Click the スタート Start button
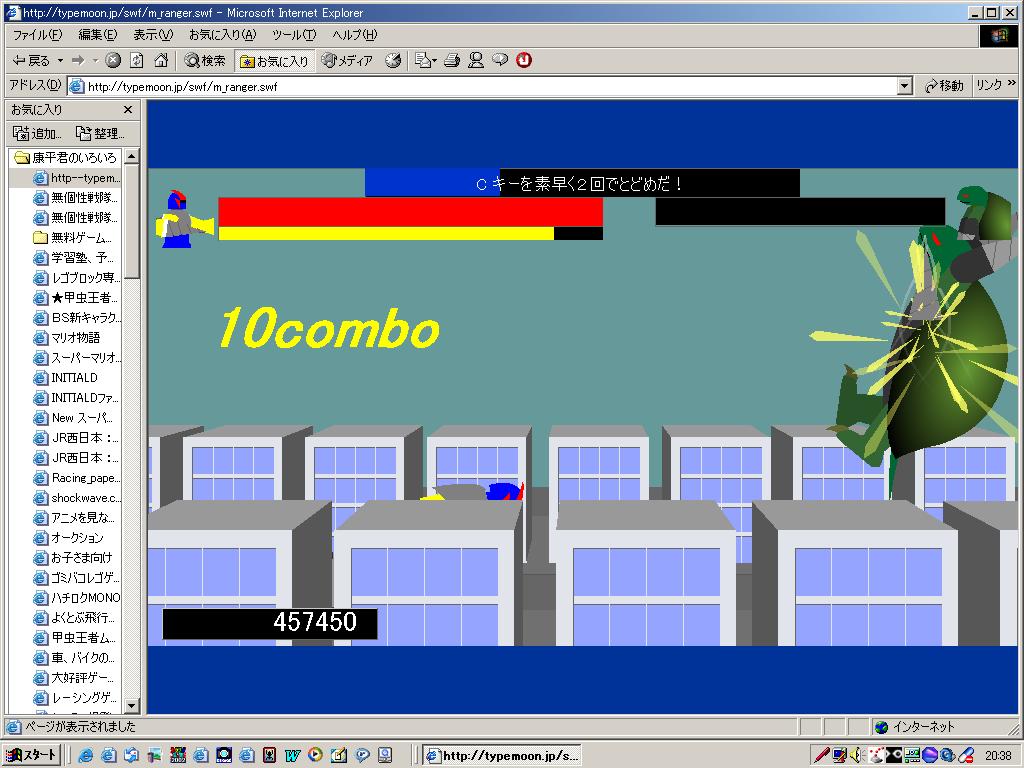Screen dimensions: 1024x768 pyautogui.click(x=32, y=756)
